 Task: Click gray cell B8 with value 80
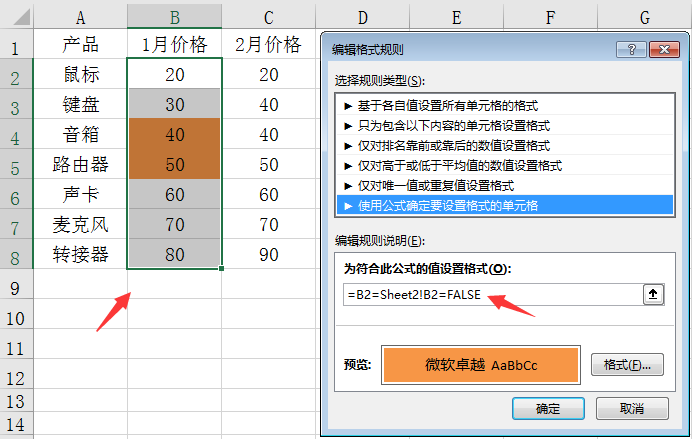[175, 254]
